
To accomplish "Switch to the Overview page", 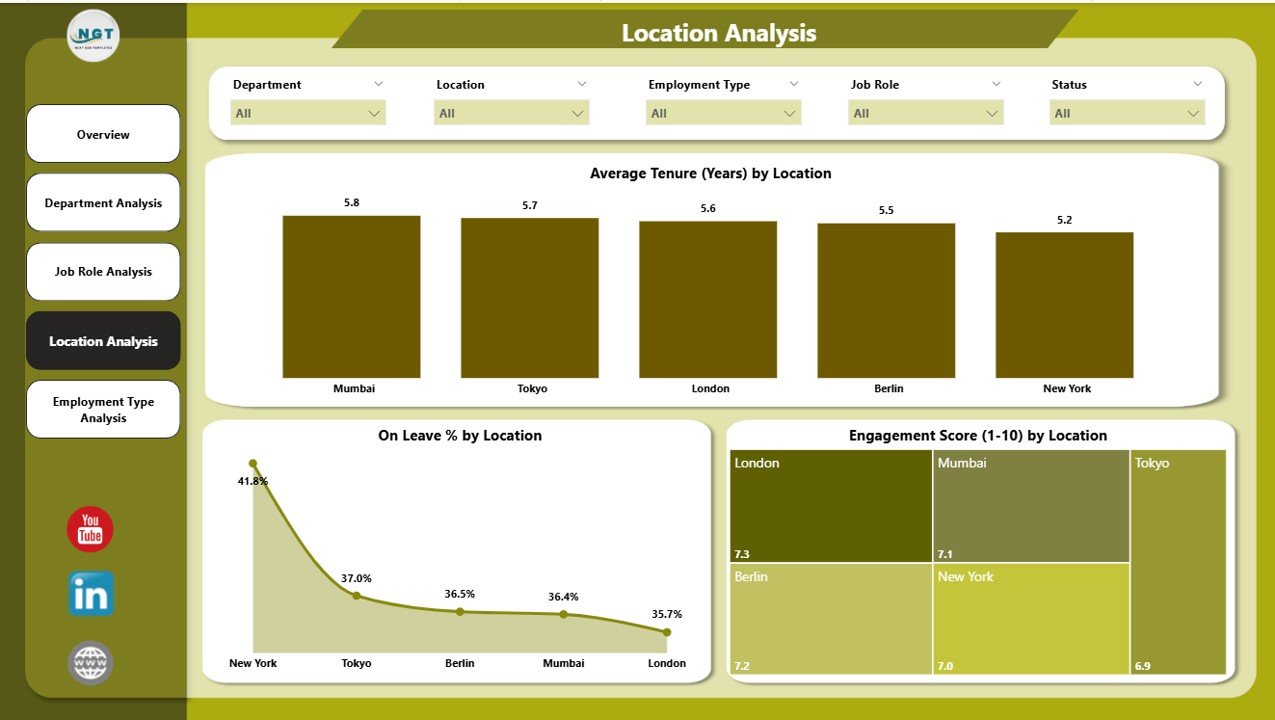I will tap(103, 133).
